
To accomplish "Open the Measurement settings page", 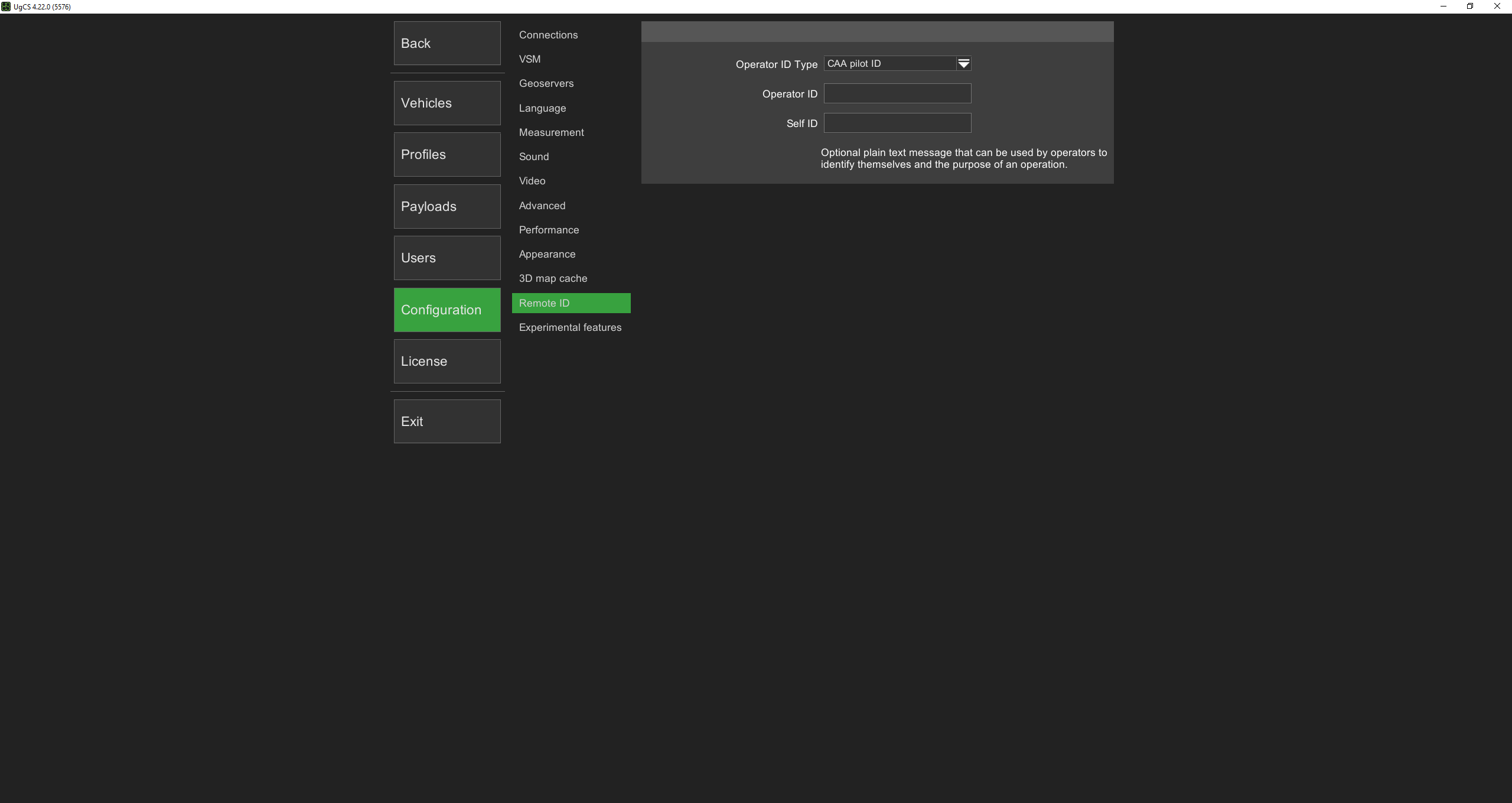I will coord(551,132).
